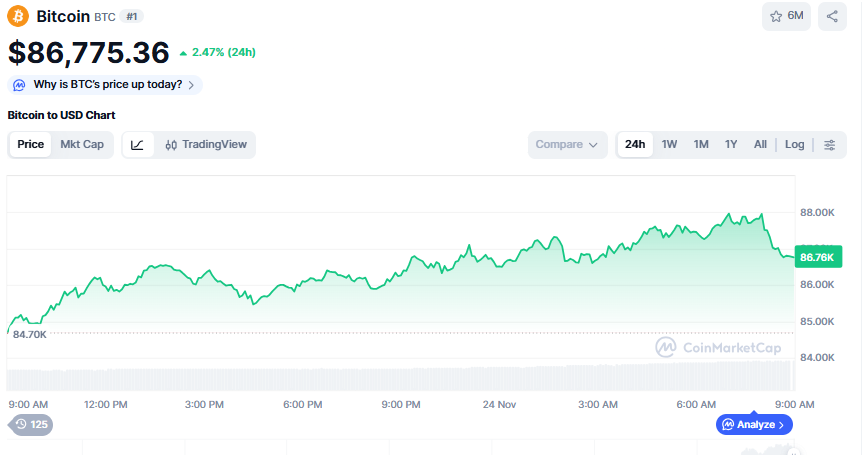Screen dimensions: 862x455
Task: Open chart settings sliders icon
Action: coord(830,145)
